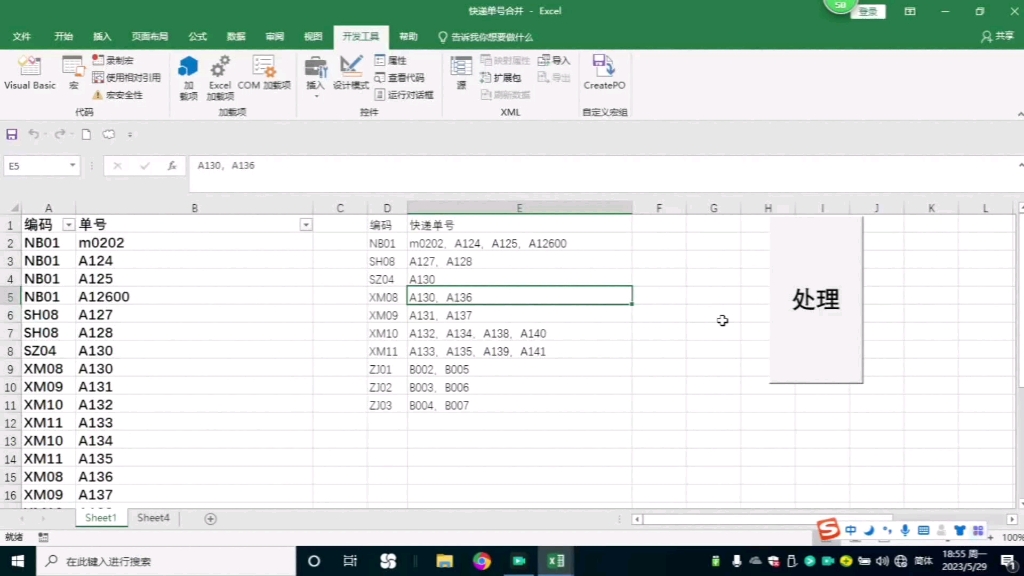Switch to the Sheet4 worksheet tab
This screenshot has height=576, width=1024.
click(x=152, y=517)
